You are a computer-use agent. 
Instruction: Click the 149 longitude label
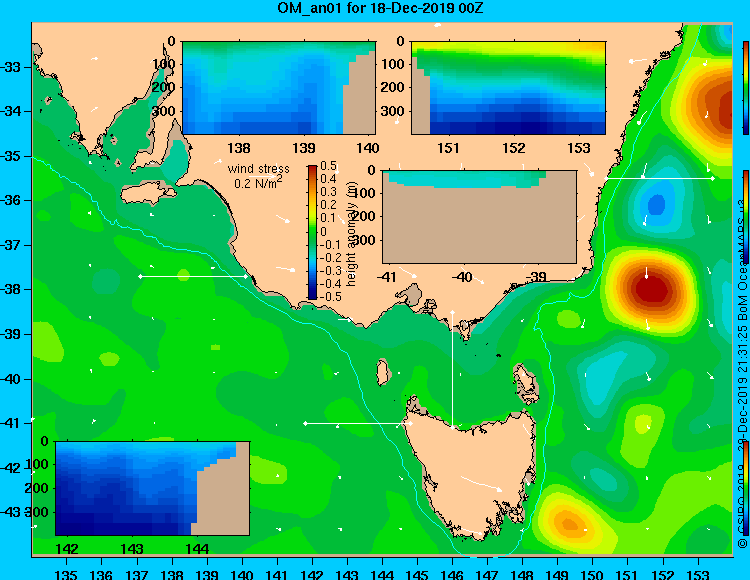557,574
